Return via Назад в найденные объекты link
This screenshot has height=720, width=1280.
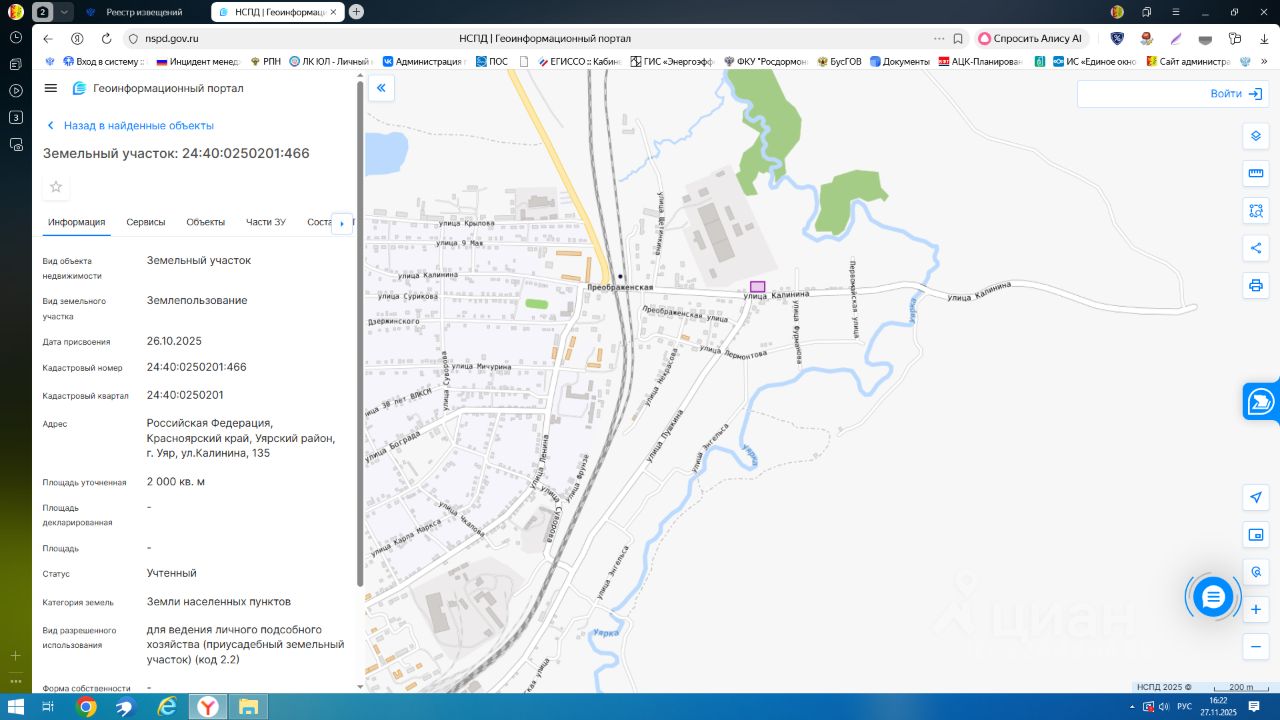(131, 126)
